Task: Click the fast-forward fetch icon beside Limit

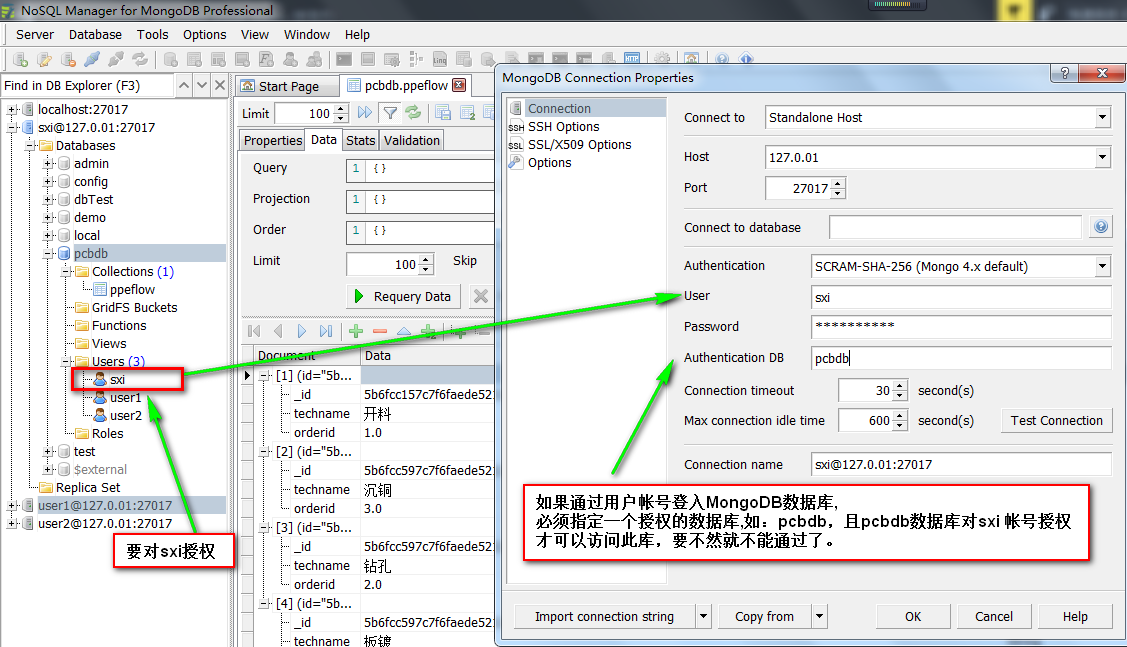Action: tap(365, 112)
